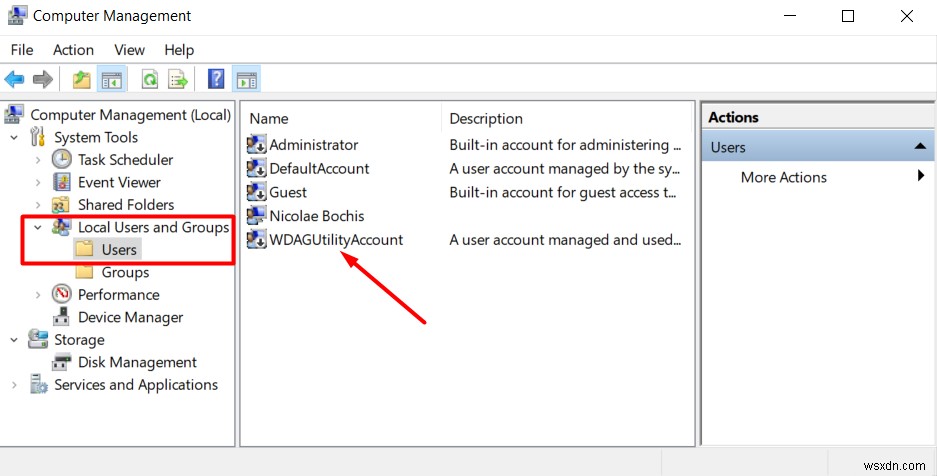
Task: Click the Actions pane header
Action: click(x=817, y=117)
